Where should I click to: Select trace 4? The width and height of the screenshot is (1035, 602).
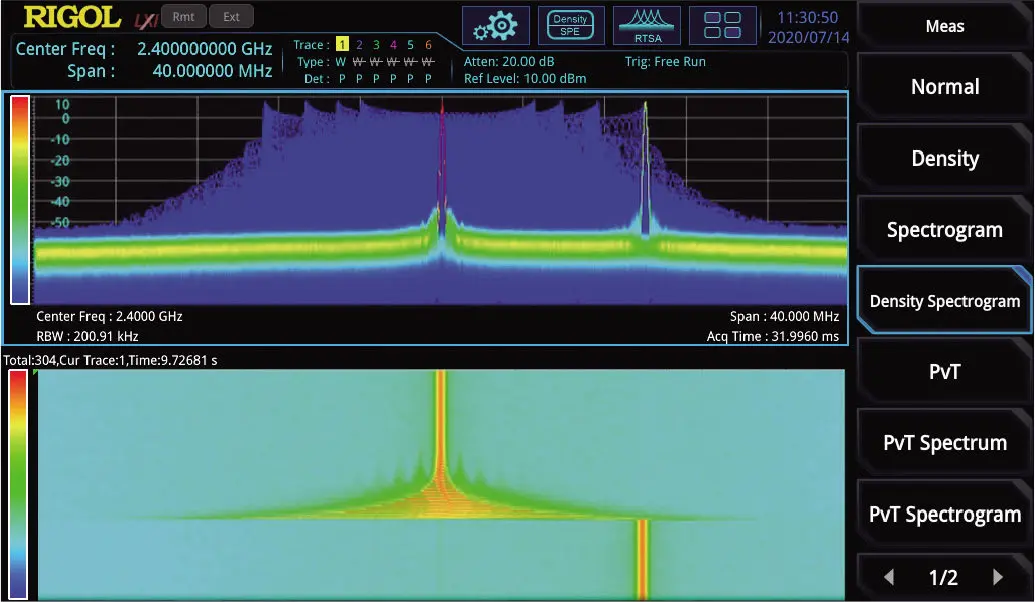point(393,44)
